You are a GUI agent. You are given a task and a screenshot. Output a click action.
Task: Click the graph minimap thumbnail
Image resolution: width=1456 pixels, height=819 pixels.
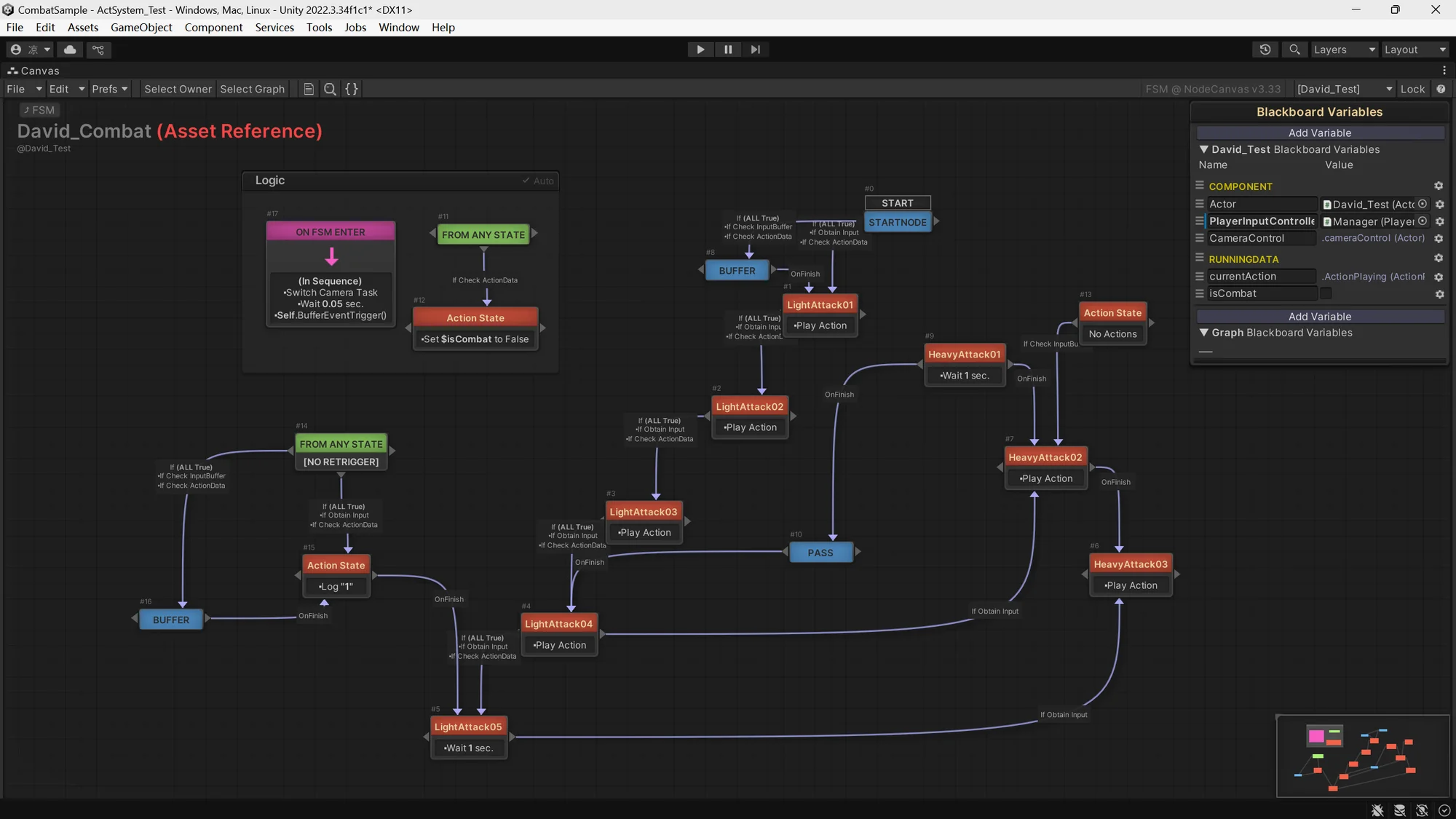point(1362,756)
